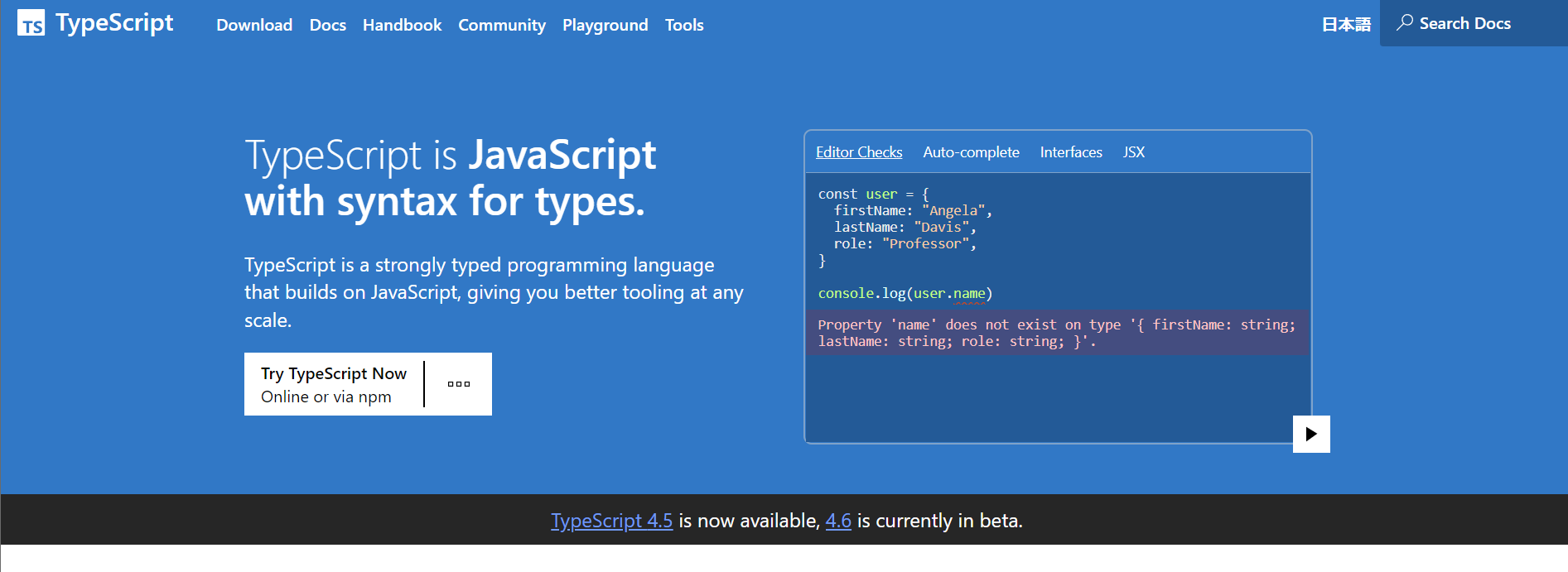Click the 'Property name does not exist' error message
The height and width of the screenshot is (572, 1568).
[x=1057, y=333]
